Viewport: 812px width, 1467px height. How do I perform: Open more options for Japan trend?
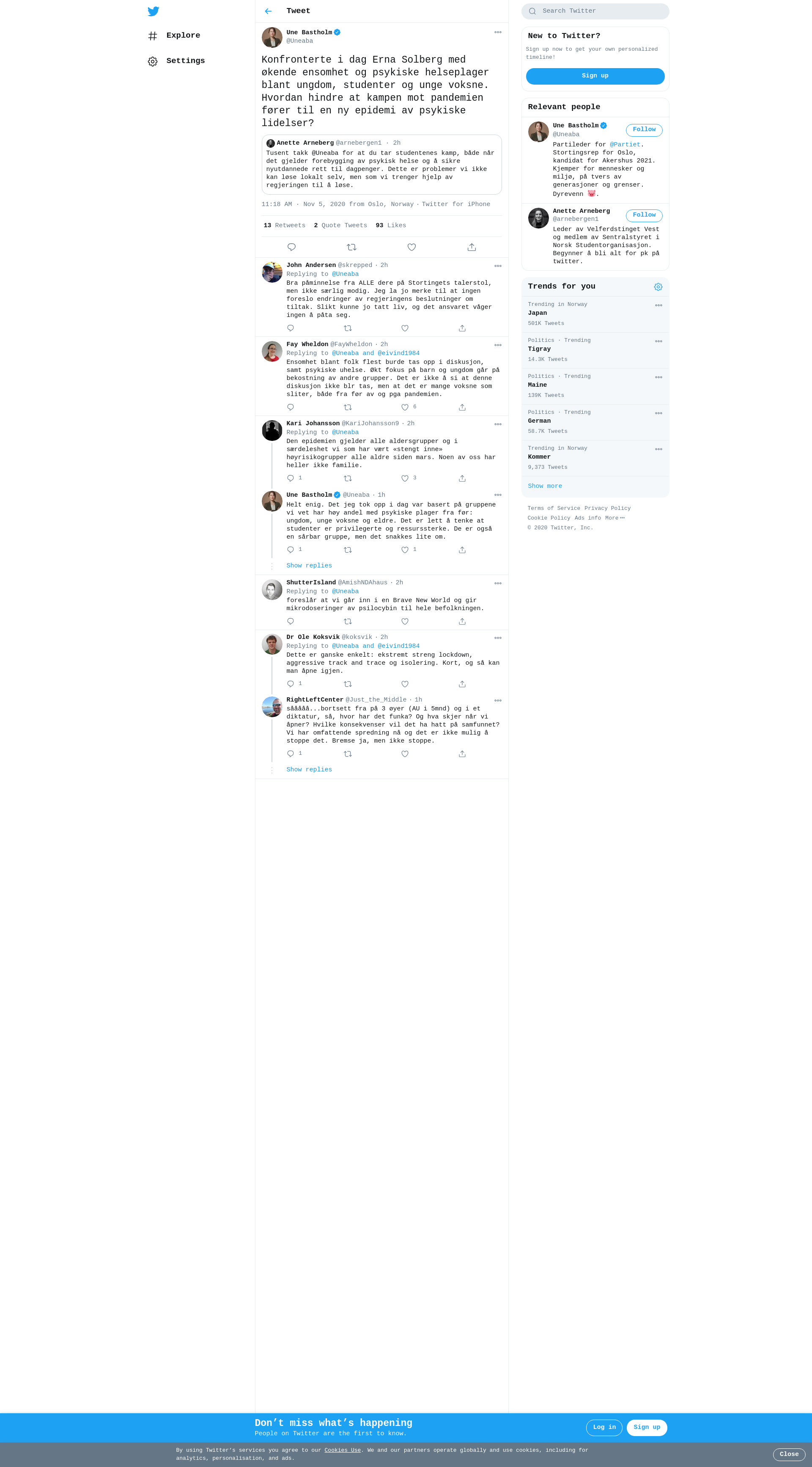[658, 305]
